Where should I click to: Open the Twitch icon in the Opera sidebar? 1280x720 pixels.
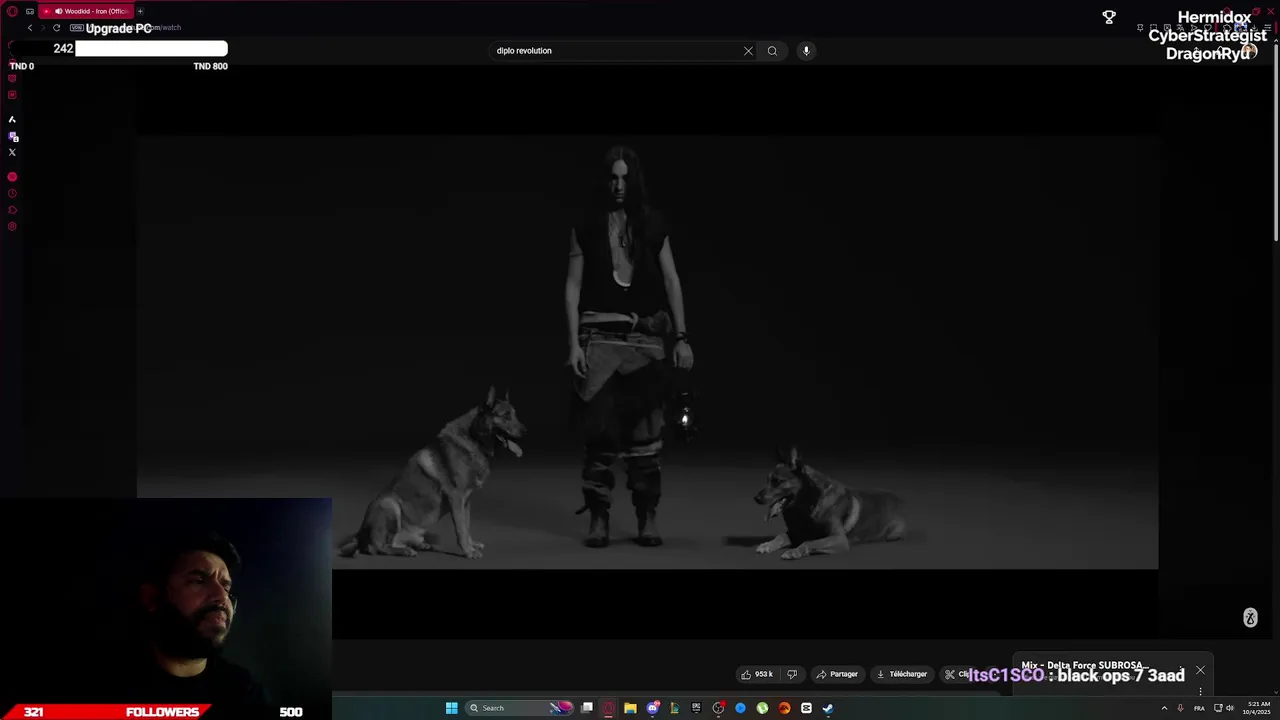click(13, 136)
